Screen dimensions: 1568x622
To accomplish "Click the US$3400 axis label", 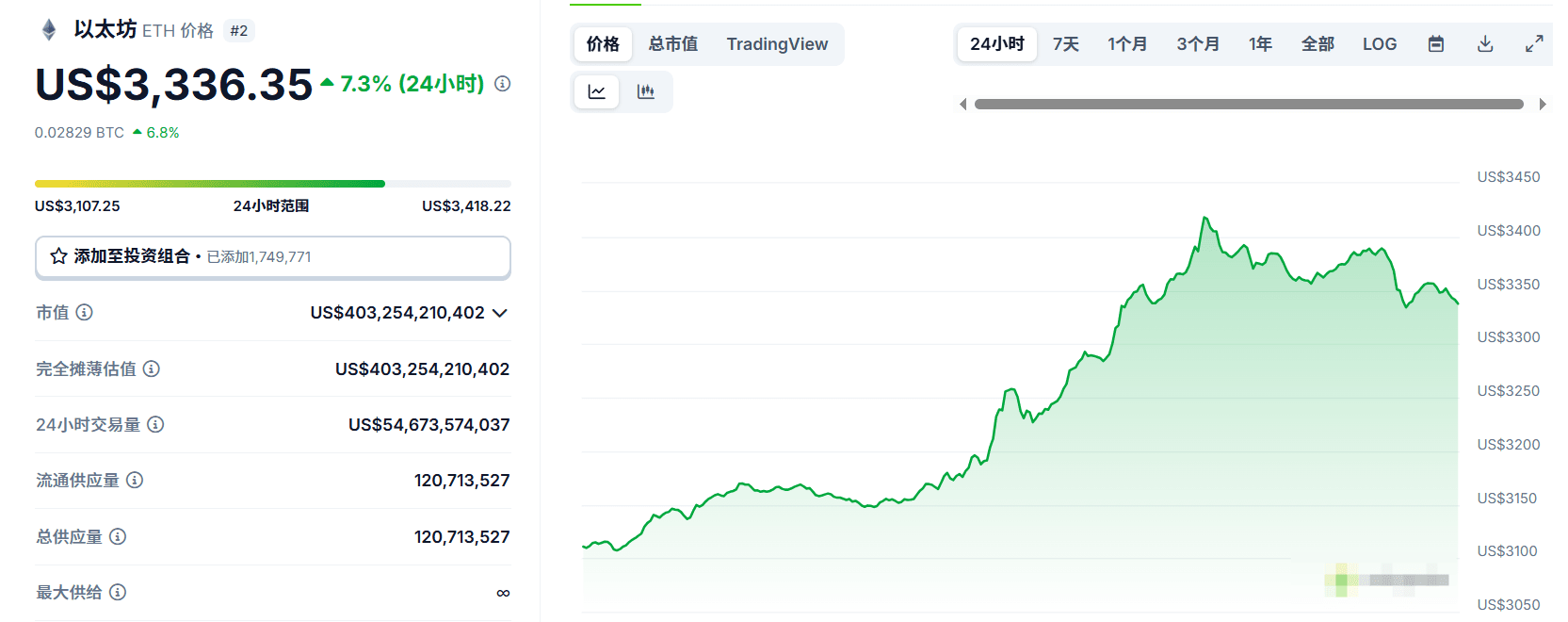I will [1509, 231].
